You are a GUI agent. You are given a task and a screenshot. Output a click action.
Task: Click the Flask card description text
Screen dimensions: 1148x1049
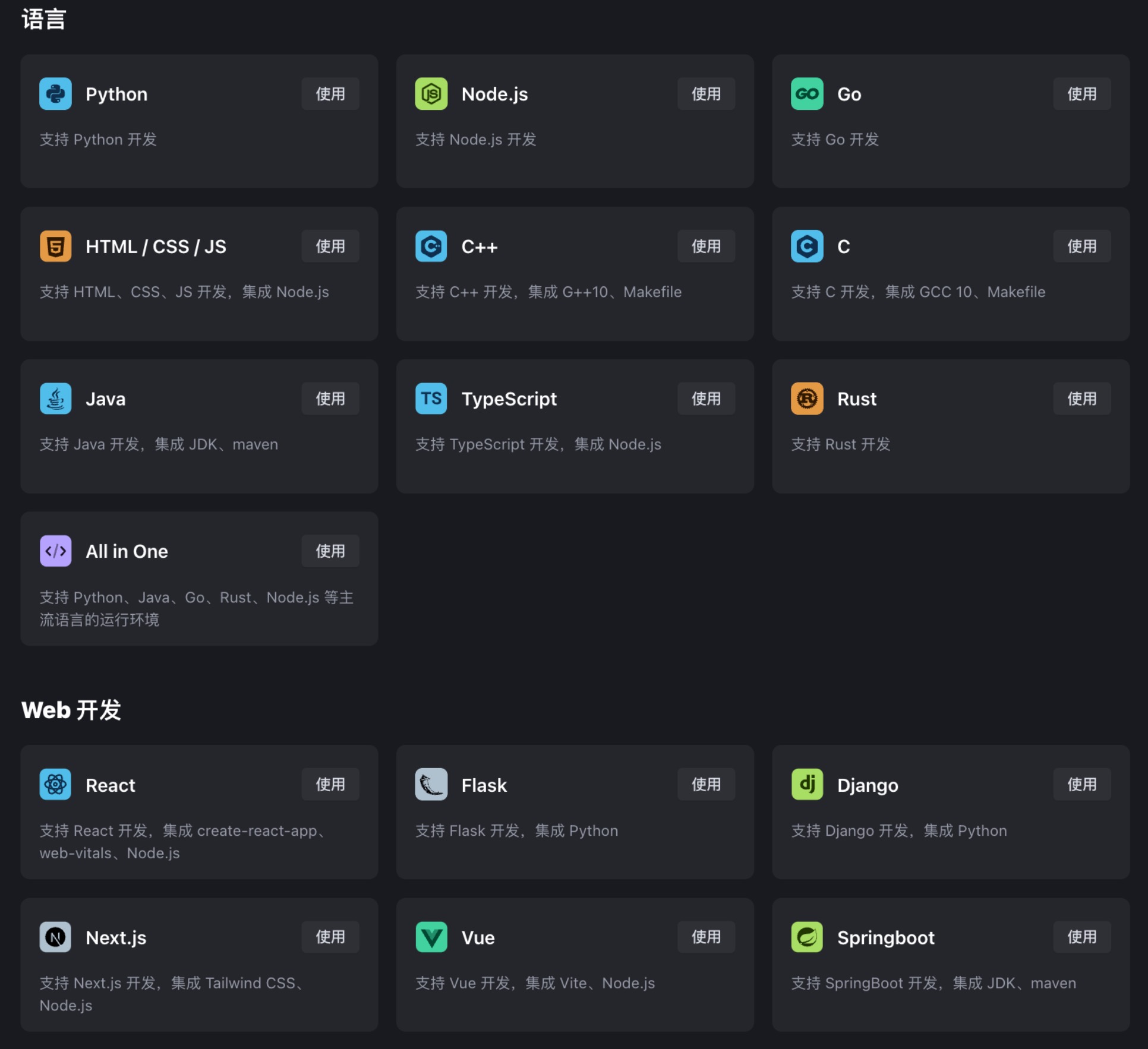click(516, 830)
